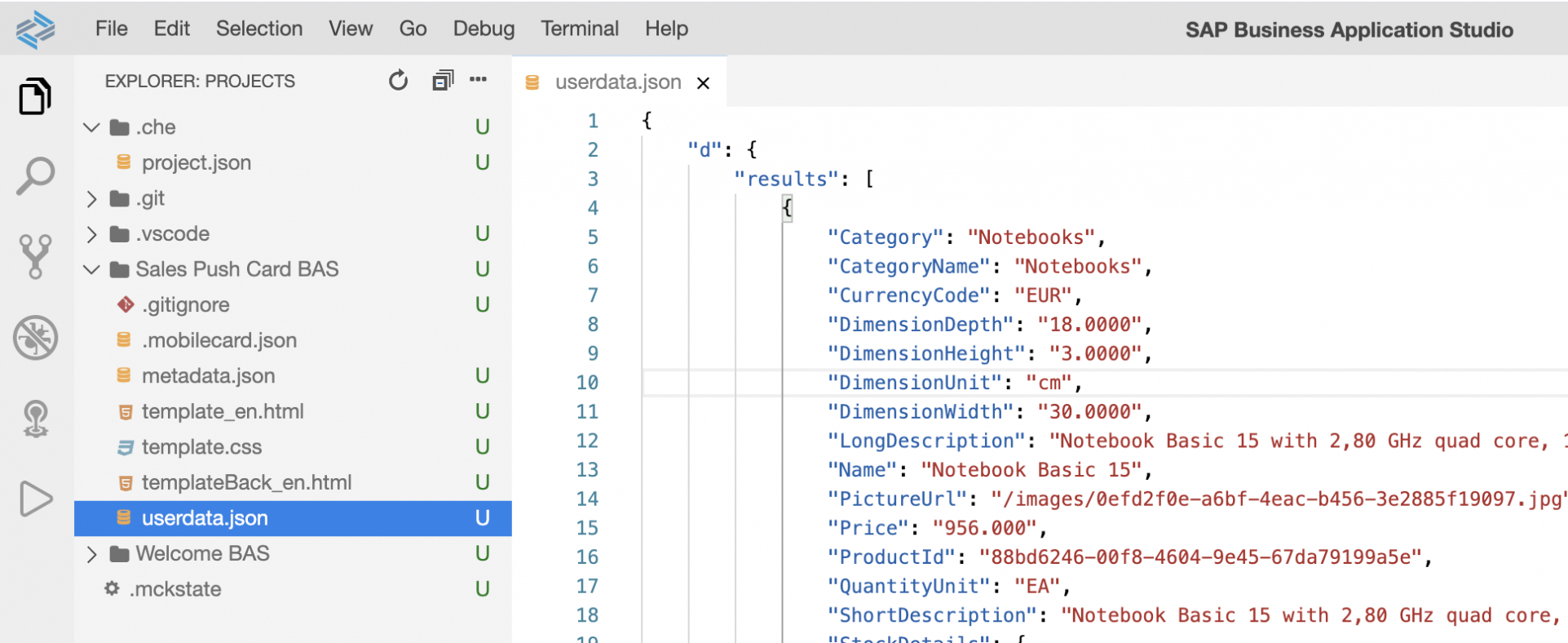Open the Explorer view in activity bar
This screenshot has height=643, width=1568.
[35, 96]
